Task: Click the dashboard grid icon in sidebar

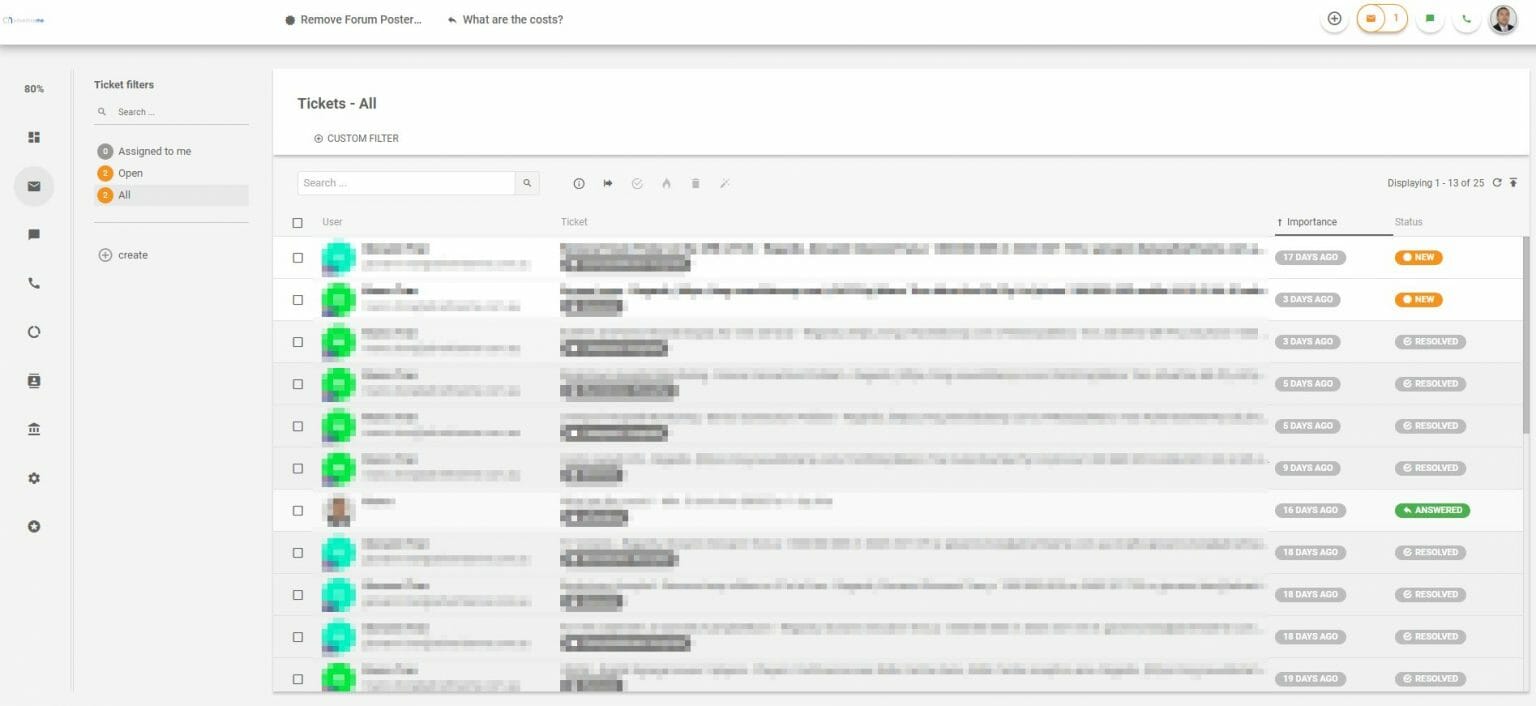Action: coord(33,137)
